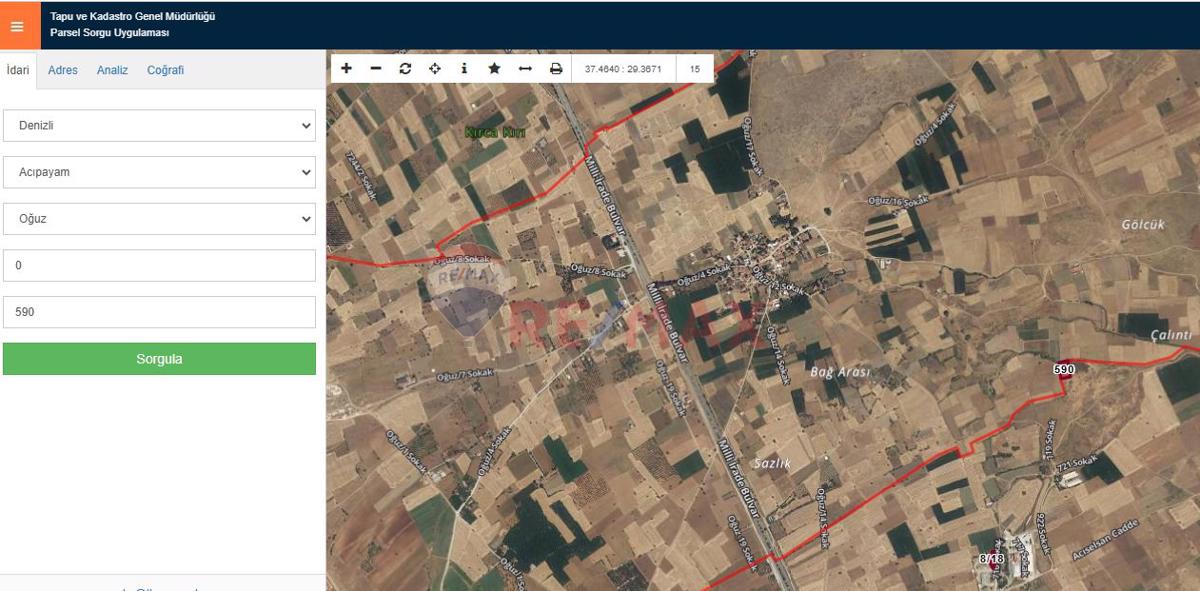Select the horizontal arrow measure tool
The image size is (1200, 591).
point(525,69)
